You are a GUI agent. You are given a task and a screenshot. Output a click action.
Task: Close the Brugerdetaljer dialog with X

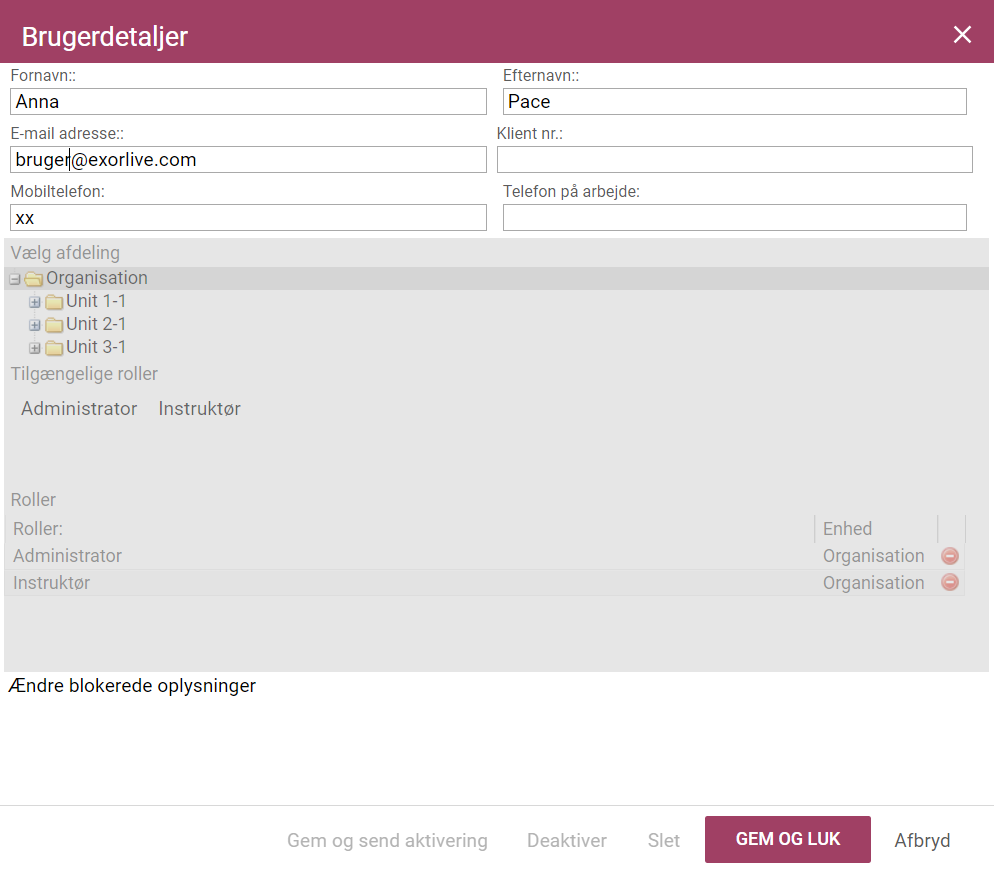pos(962,34)
